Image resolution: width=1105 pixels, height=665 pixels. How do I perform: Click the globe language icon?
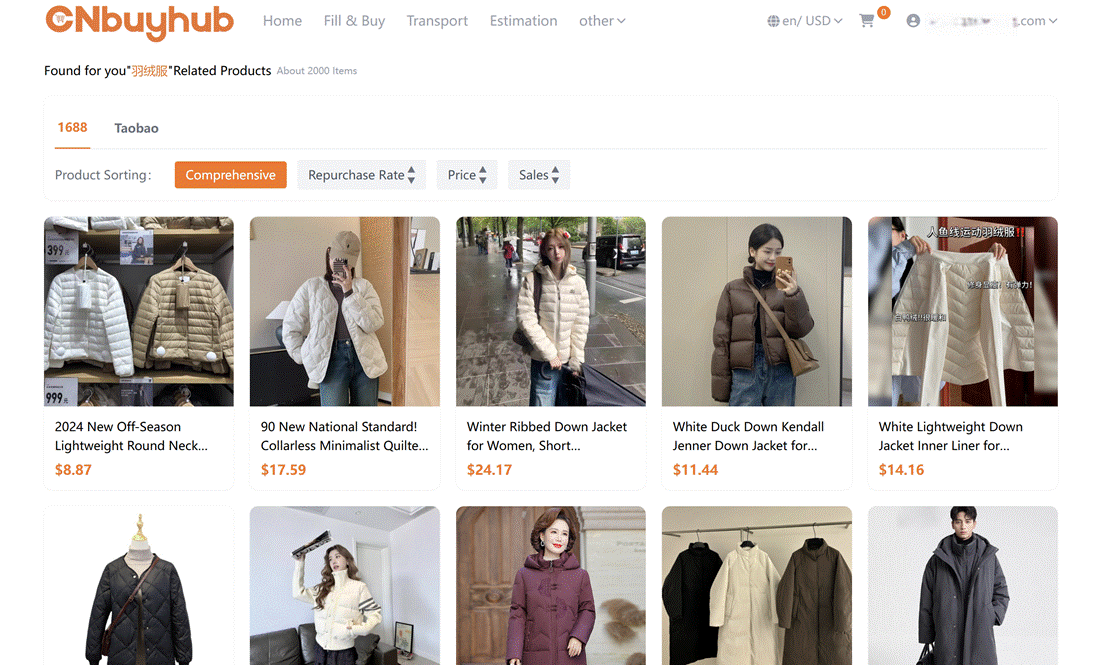pyautogui.click(x=773, y=21)
